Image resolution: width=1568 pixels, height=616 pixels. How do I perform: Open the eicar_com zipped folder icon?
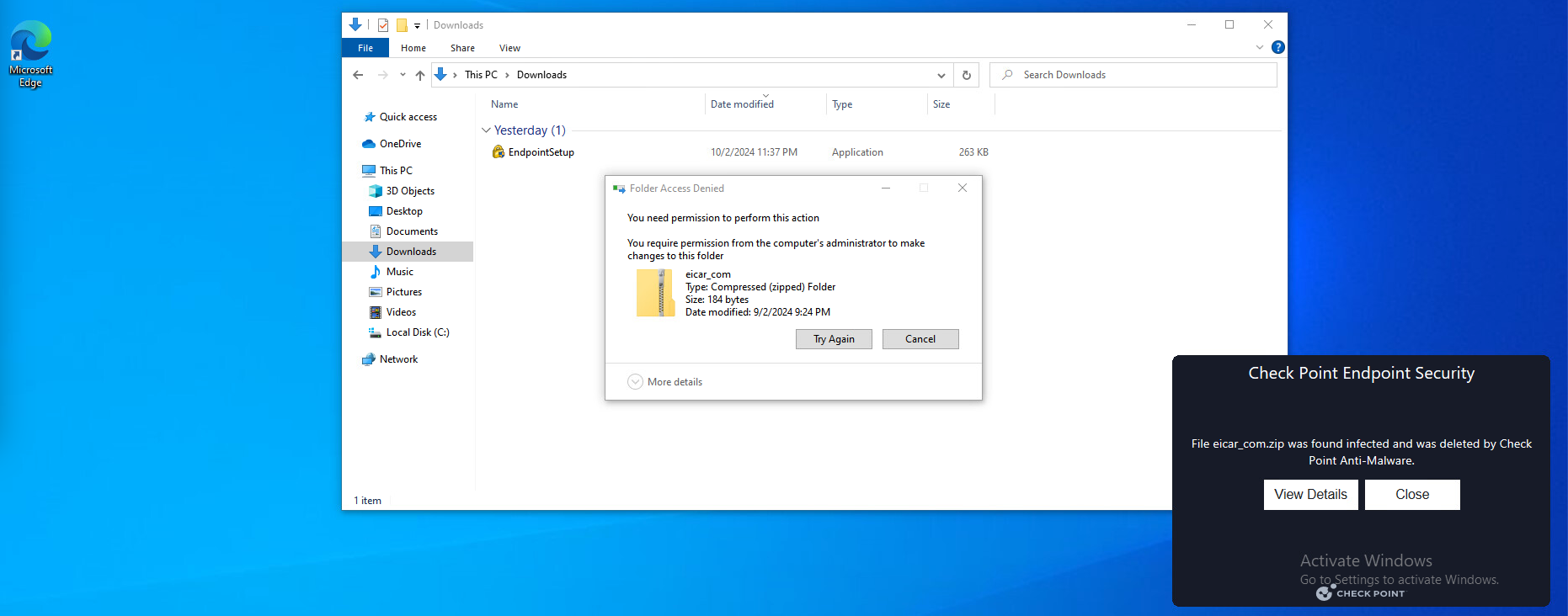[x=655, y=293]
